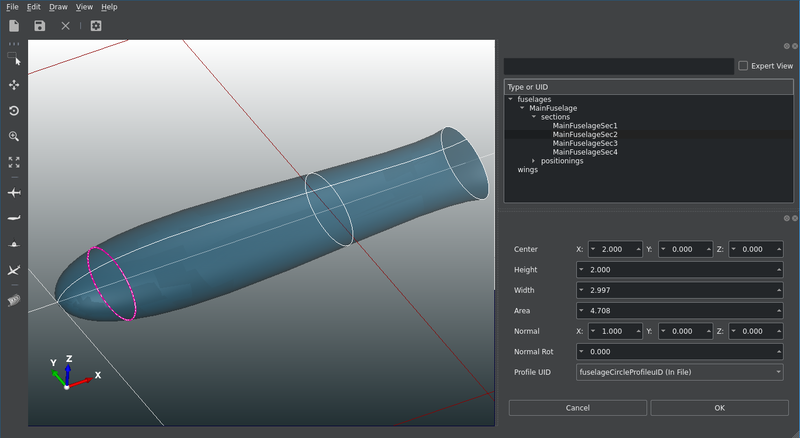Activate the pan/move view tool
The width and height of the screenshot is (800, 438).
pos(14,86)
